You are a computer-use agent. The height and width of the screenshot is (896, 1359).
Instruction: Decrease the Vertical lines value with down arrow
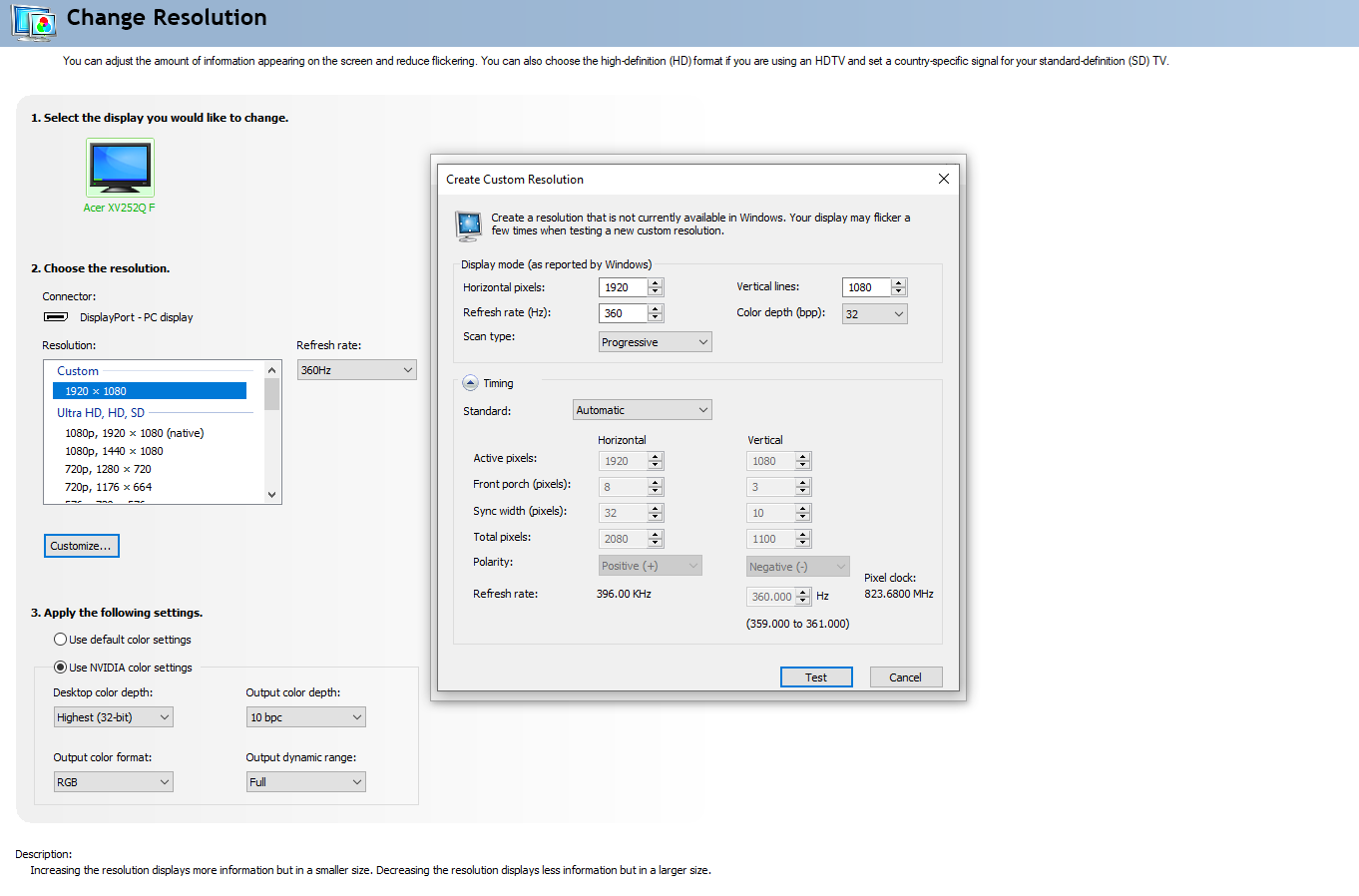click(x=899, y=291)
